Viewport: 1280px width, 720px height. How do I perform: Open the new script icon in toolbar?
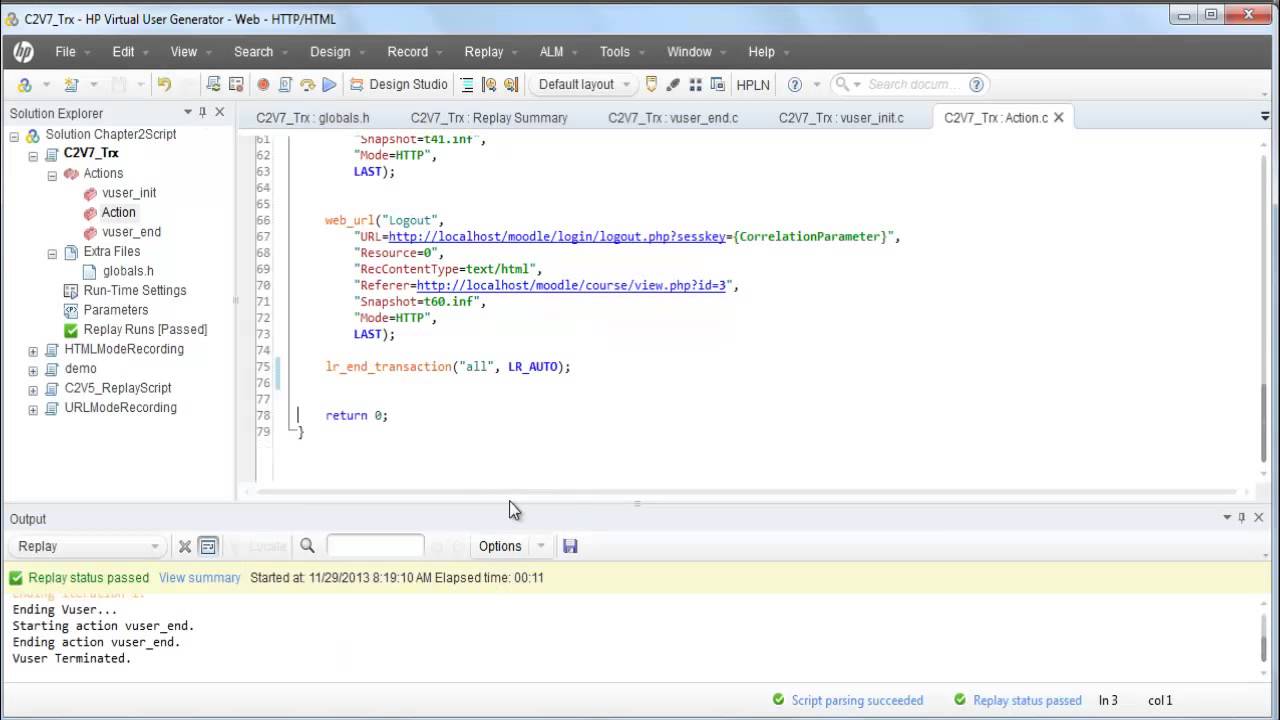pyautogui.click(x=71, y=85)
